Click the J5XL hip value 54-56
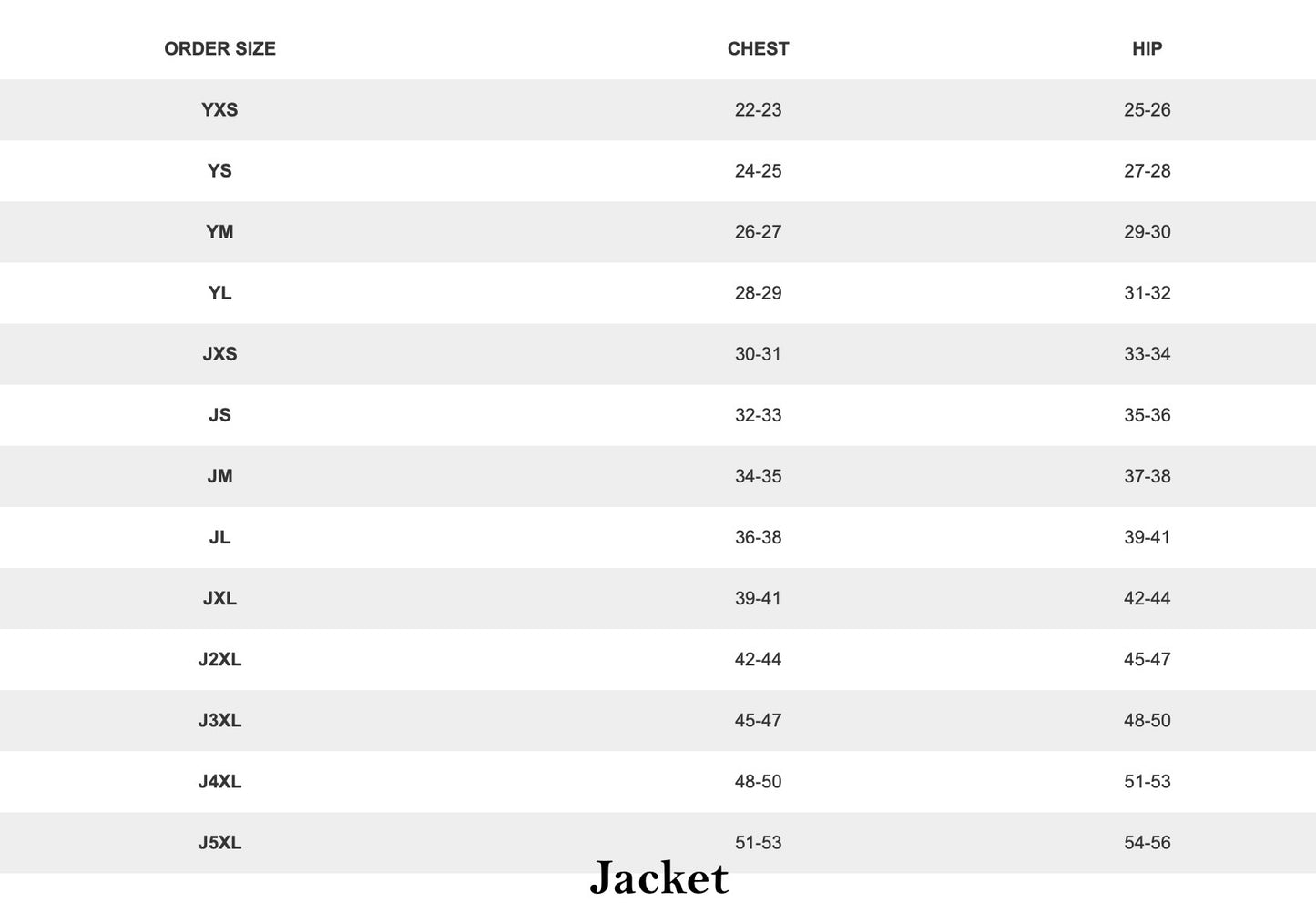The width and height of the screenshot is (1316, 913). [1147, 842]
